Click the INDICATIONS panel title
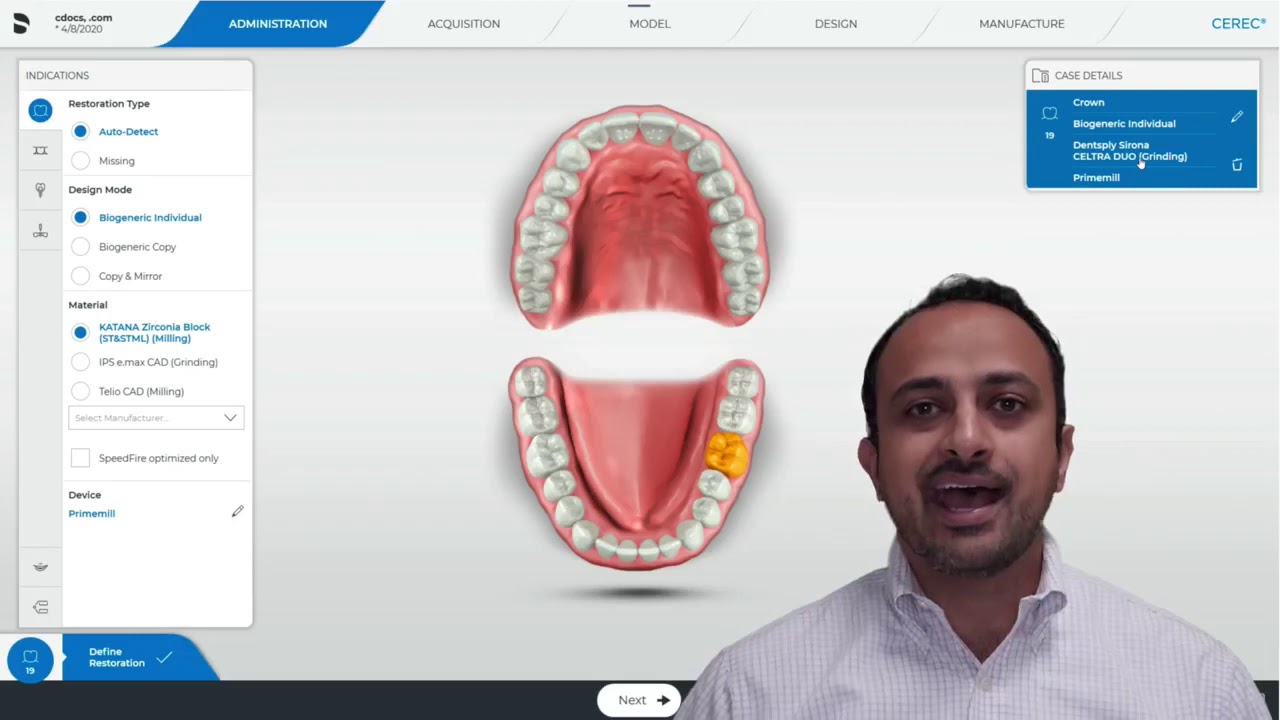Viewport: 1280px width, 720px height. [57, 75]
